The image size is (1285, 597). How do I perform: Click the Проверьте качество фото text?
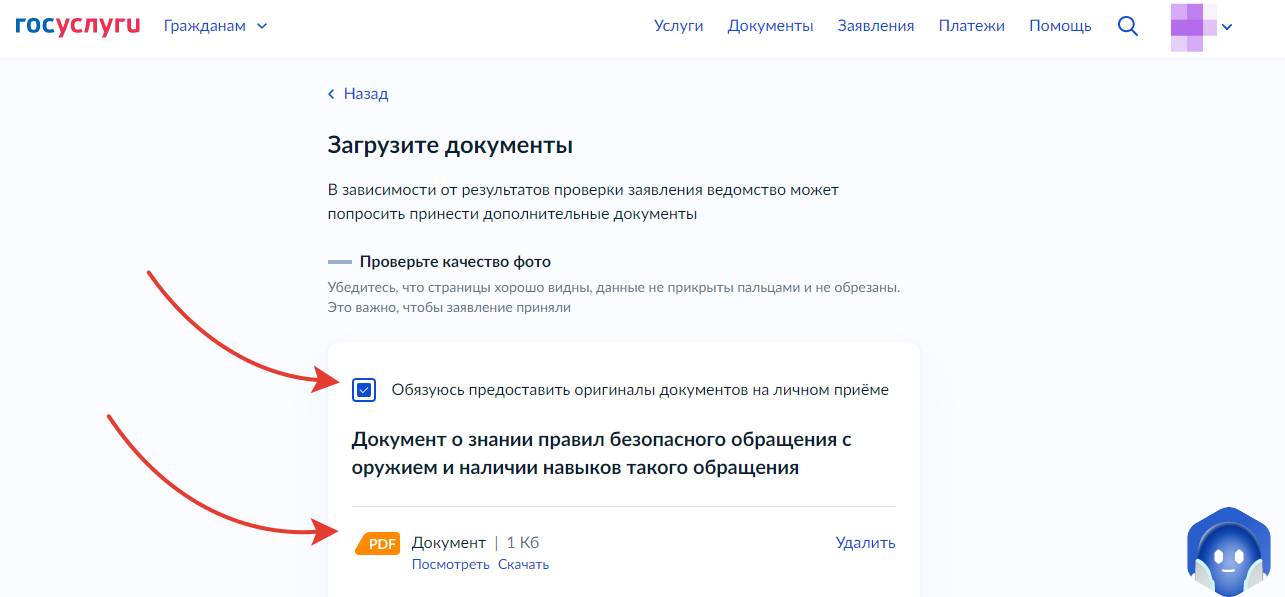tap(455, 262)
